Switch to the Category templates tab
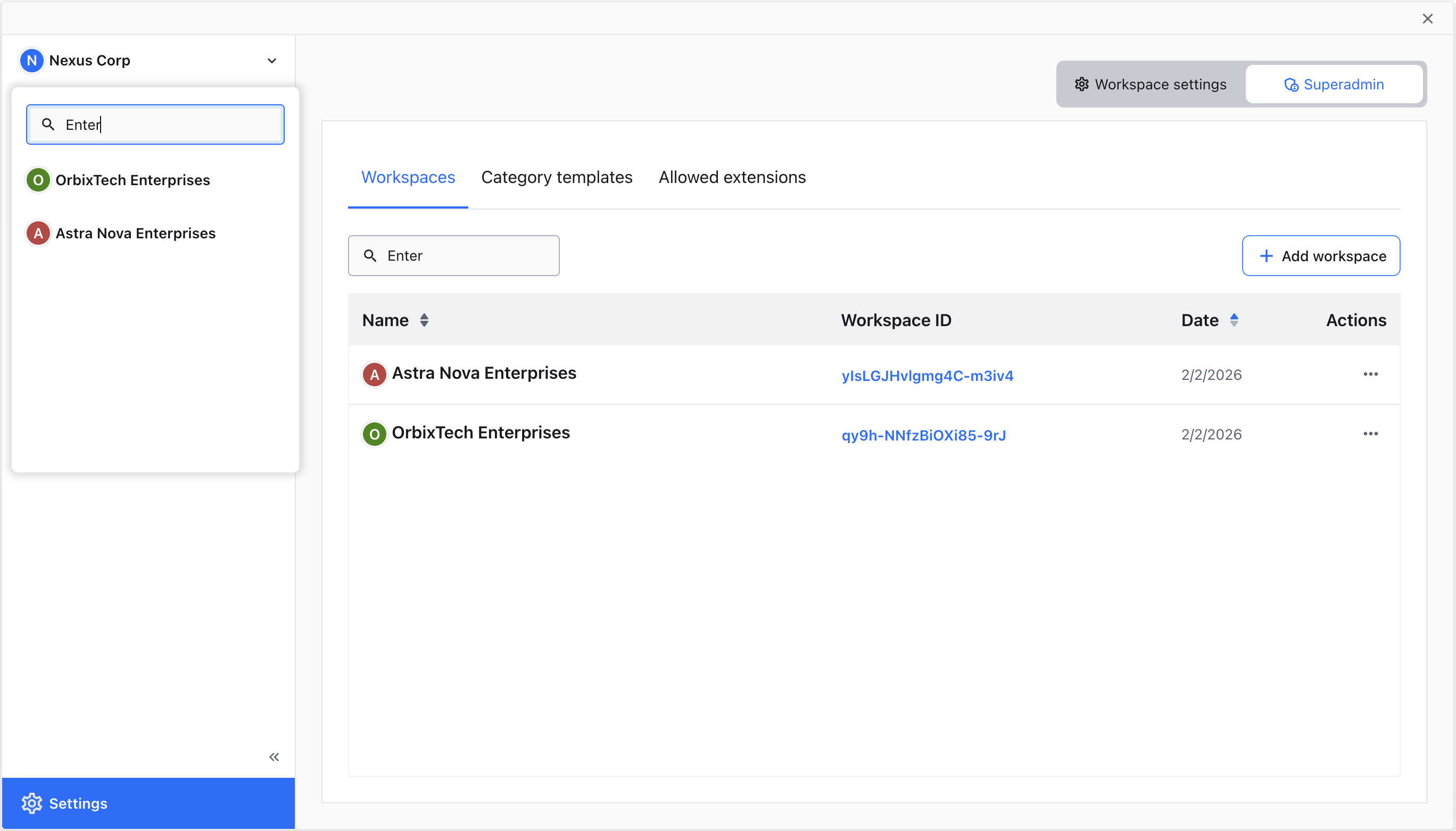Image resolution: width=1456 pixels, height=831 pixels. coord(557,178)
